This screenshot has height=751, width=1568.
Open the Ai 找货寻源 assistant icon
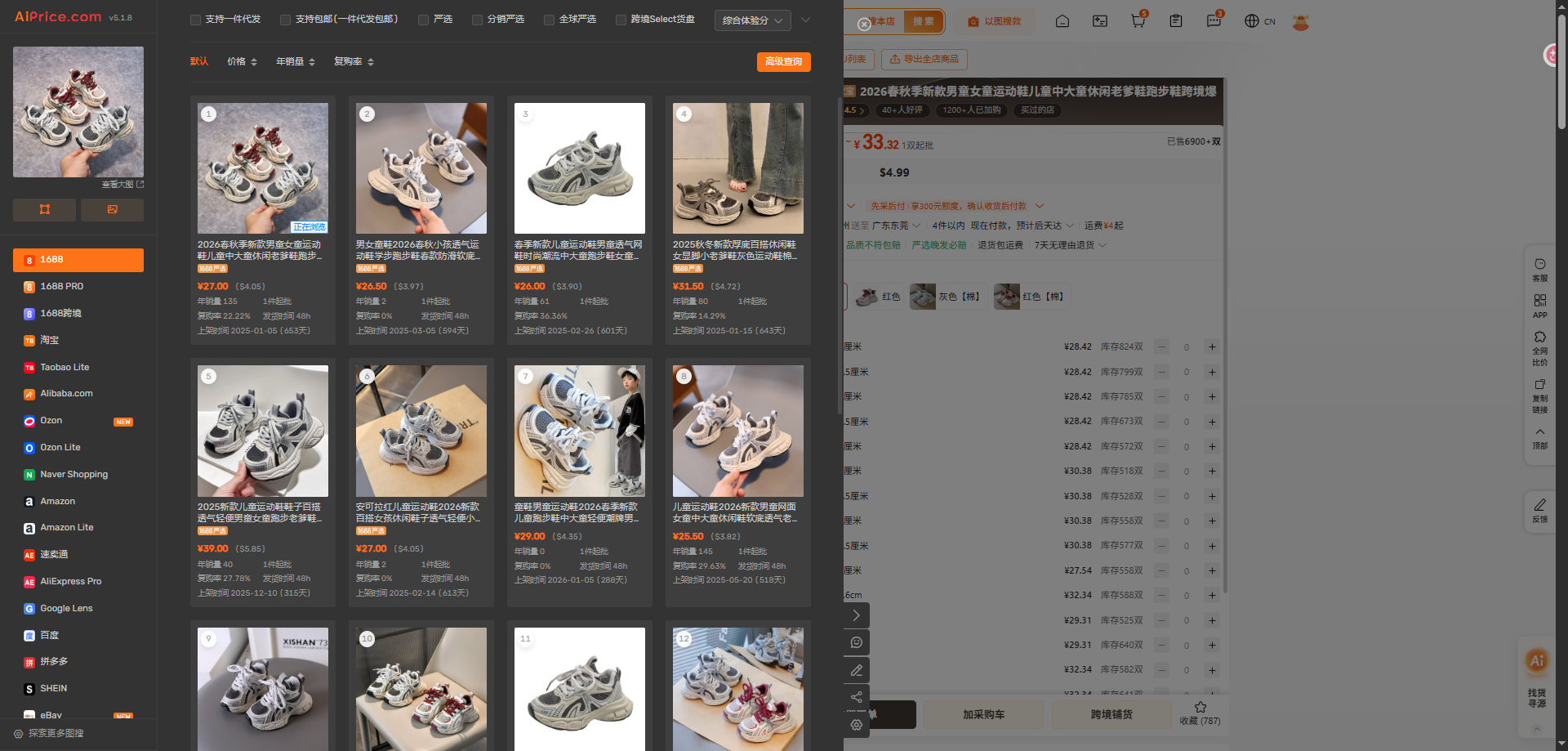click(x=1537, y=677)
